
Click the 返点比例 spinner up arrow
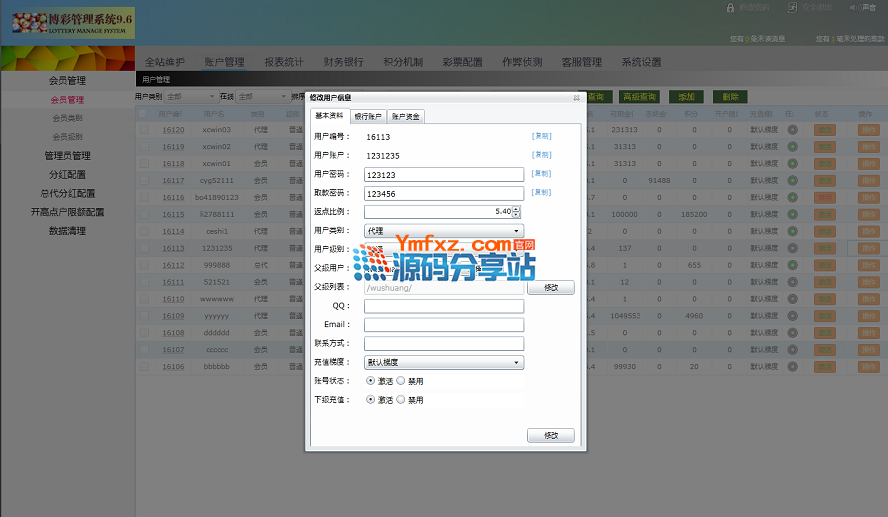517,209
